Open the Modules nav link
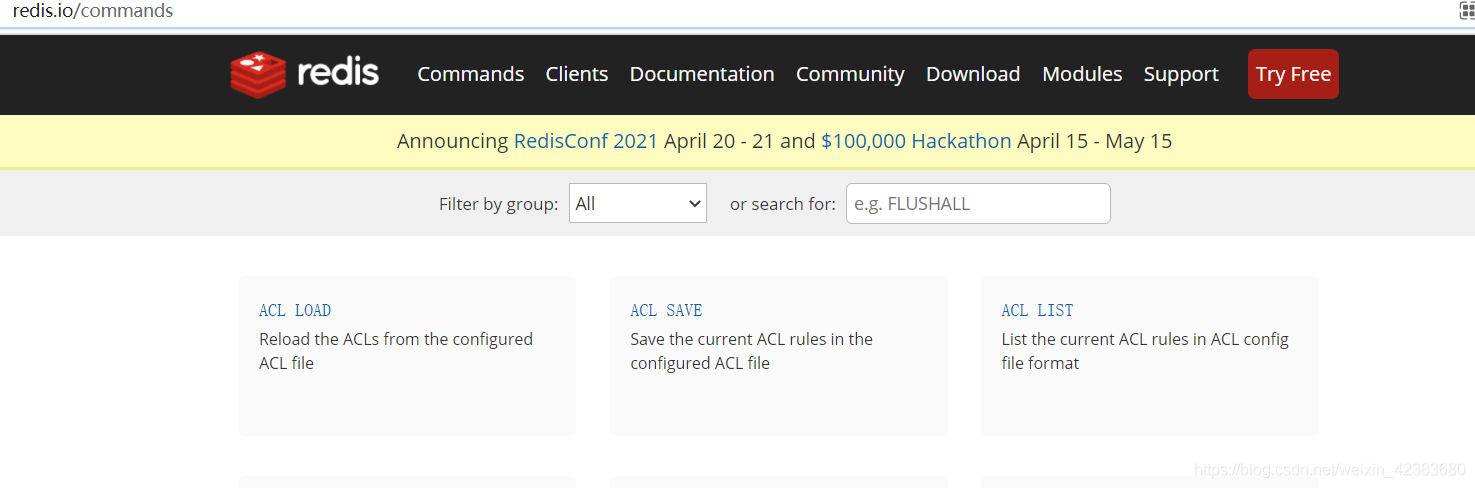Viewport: 1475px width, 488px height. point(1082,74)
